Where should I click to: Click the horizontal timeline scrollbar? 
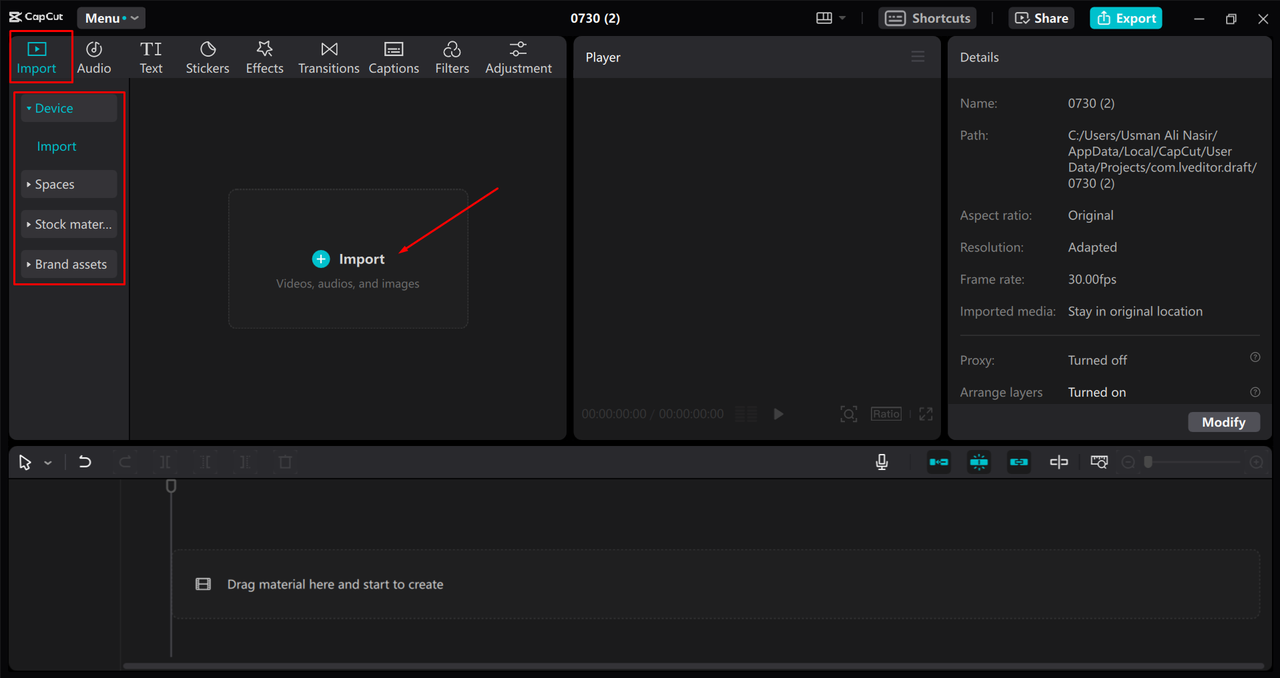point(691,665)
